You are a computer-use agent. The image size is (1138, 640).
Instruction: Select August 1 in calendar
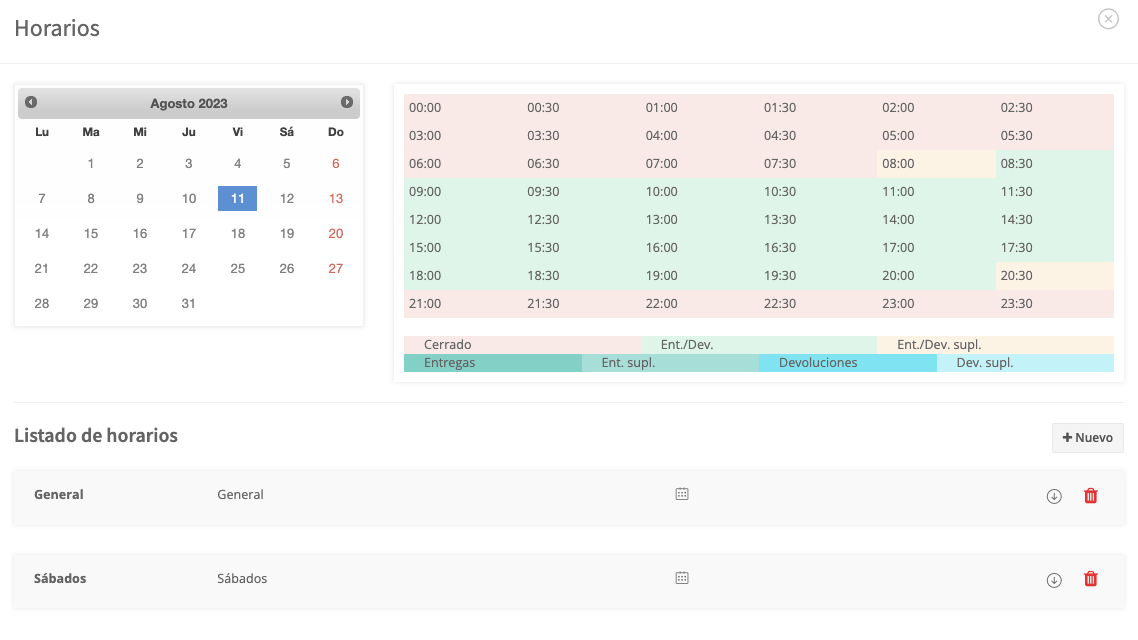91,163
